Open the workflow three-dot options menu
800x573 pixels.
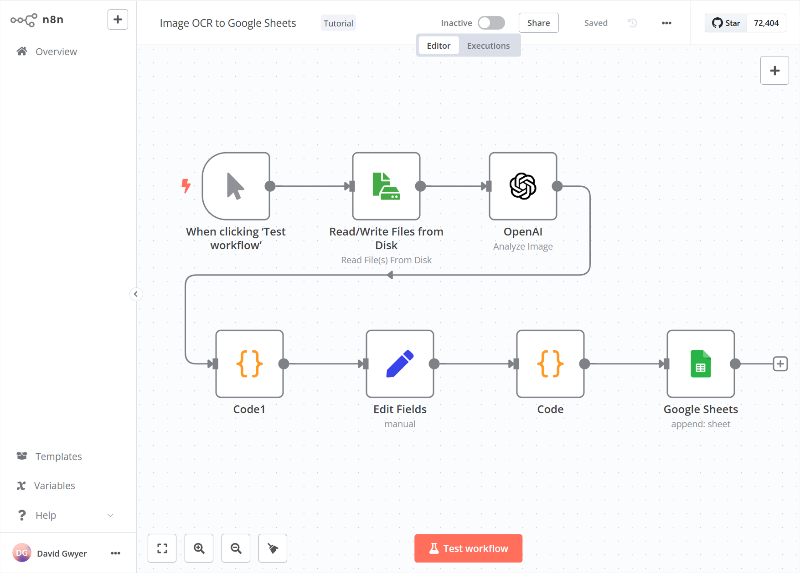667,23
